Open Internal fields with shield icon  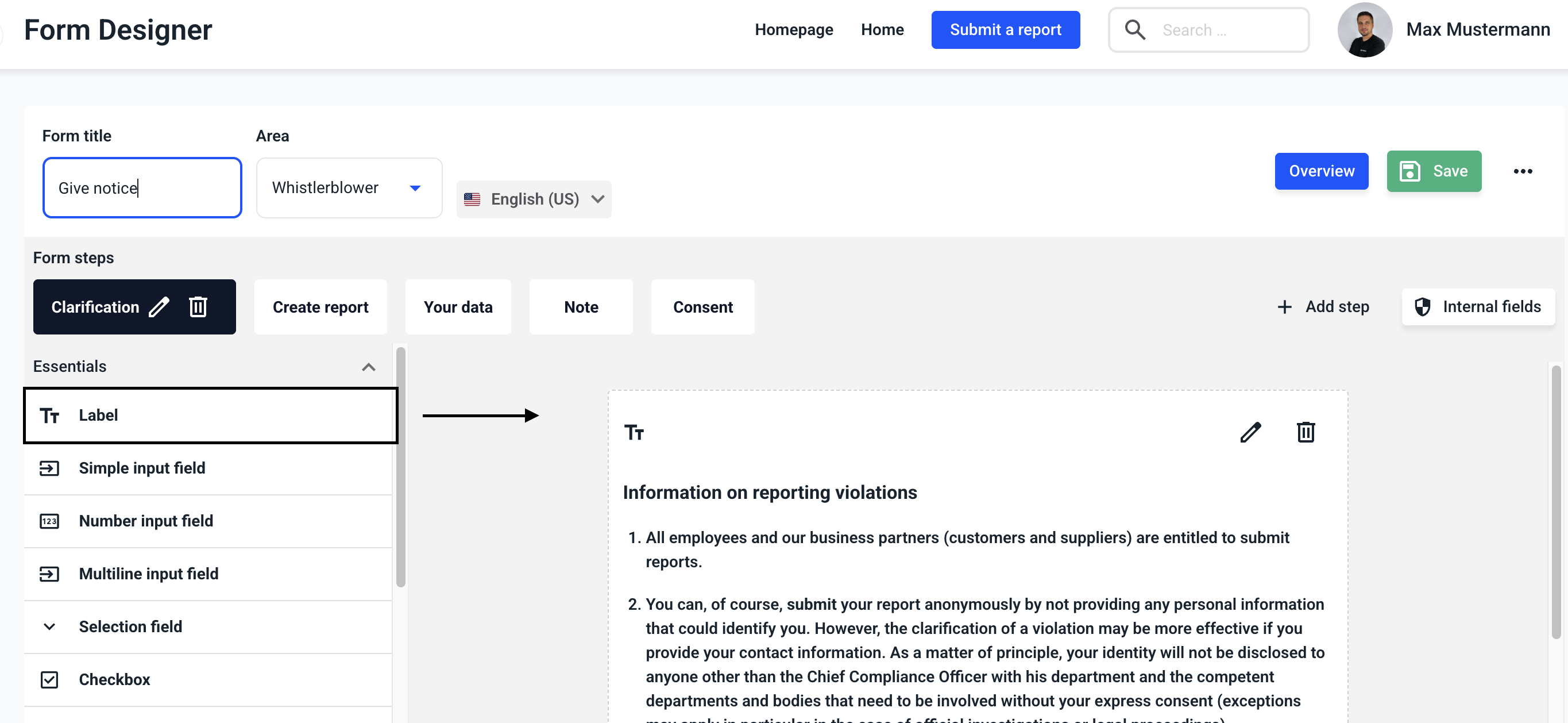point(1478,307)
